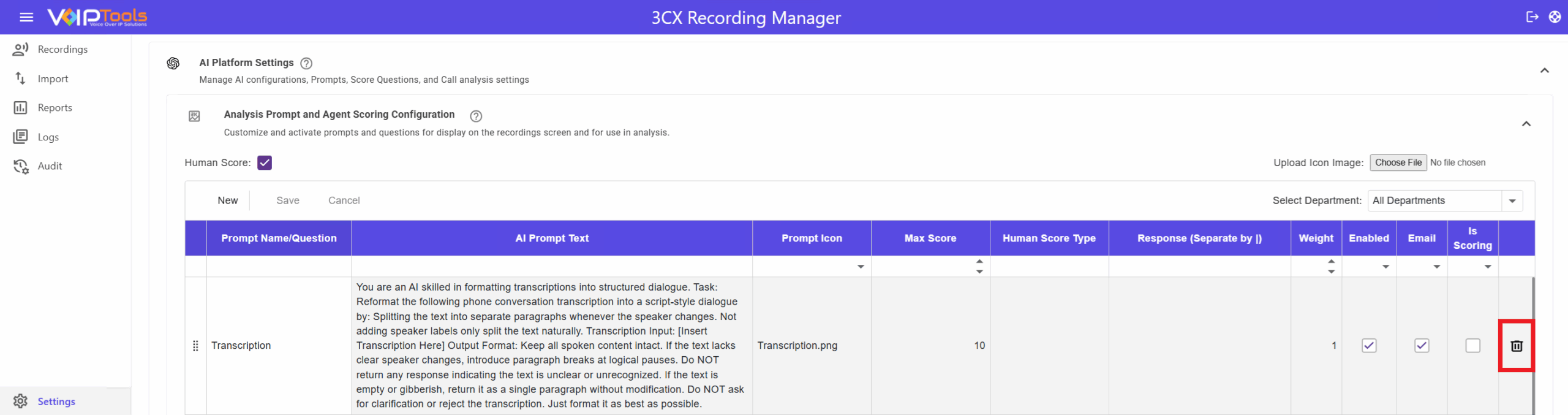1568x415 pixels.
Task: Uncheck Enabled for Transcription row
Action: pos(1369,346)
